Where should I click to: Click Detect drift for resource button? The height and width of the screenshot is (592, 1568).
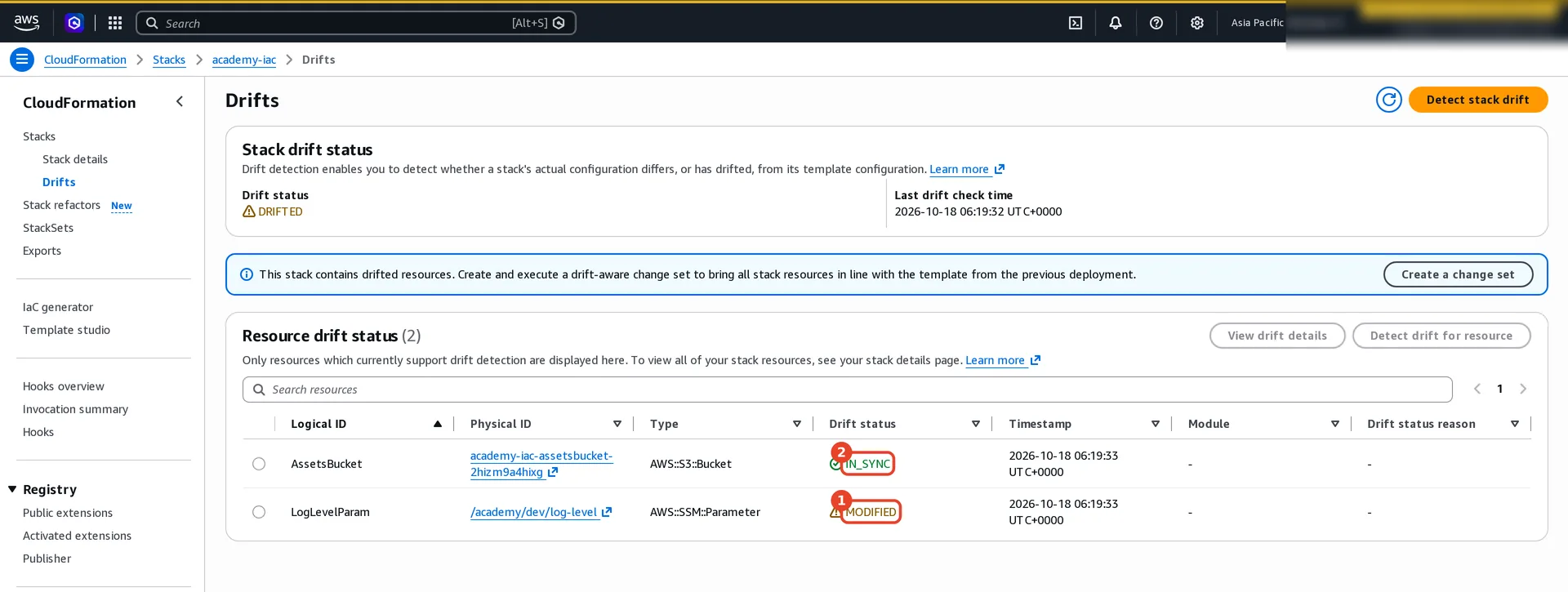[x=1441, y=336]
